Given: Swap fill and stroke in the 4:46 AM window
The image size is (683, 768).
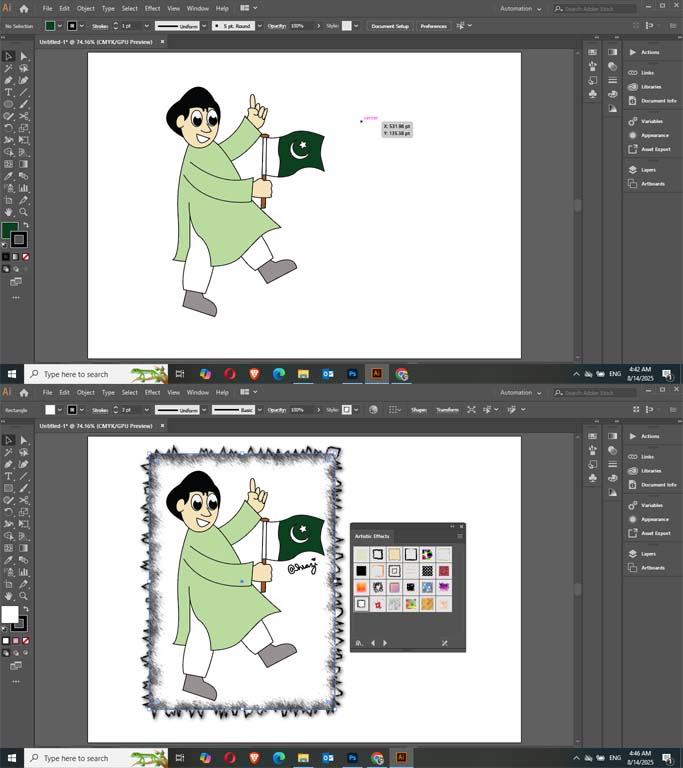Looking at the screenshot, I should (x=26, y=609).
